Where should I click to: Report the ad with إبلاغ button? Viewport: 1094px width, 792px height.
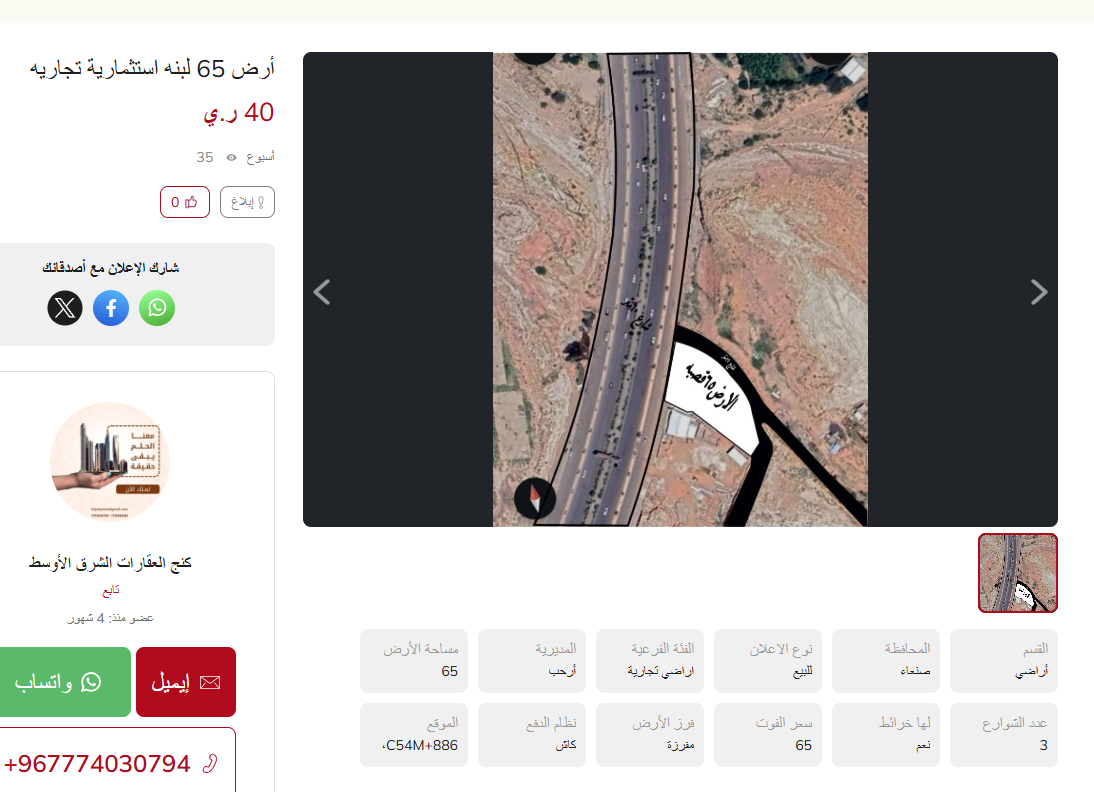[x=248, y=202]
